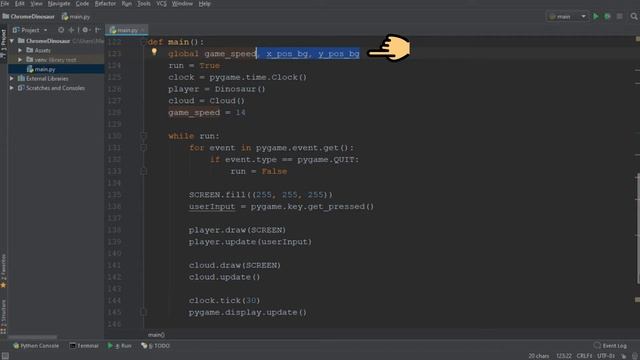Place cursor on game_speed = 14 line
The image size is (640, 360).
[x=207, y=113]
